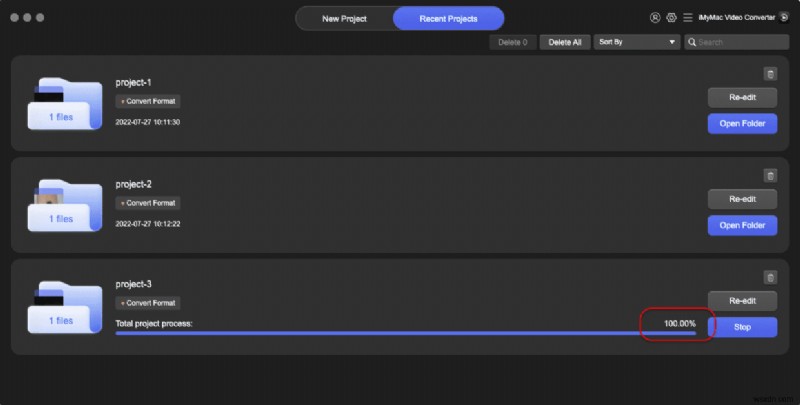Re-edit project-3
The width and height of the screenshot is (800, 405).
[x=742, y=301]
